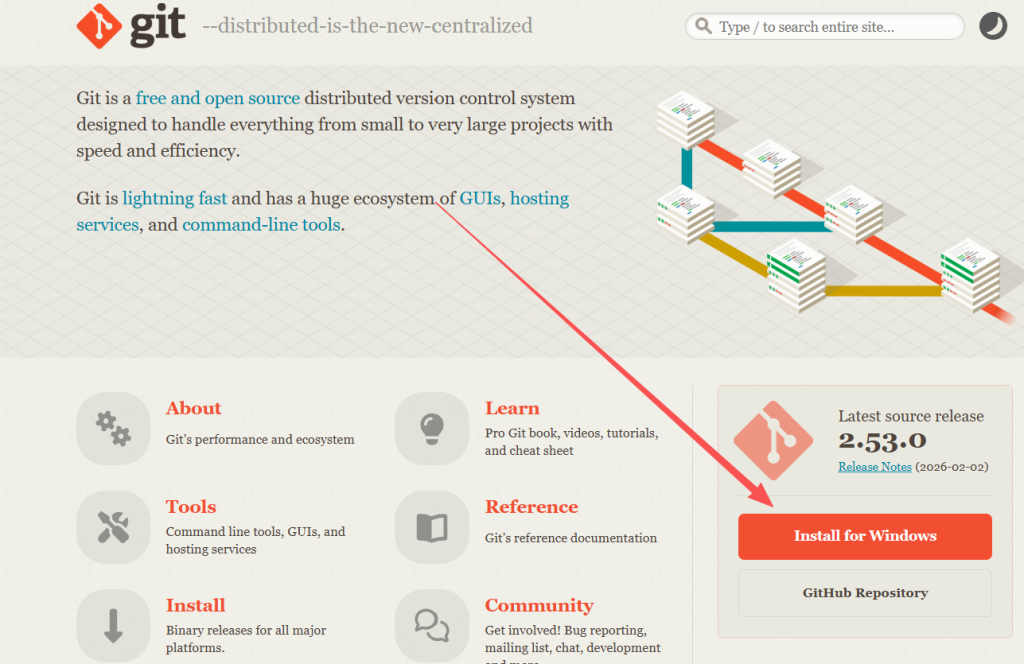The image size is (1024, 664).
Task: Open the command-line tools link
Action: click(261, 225)
